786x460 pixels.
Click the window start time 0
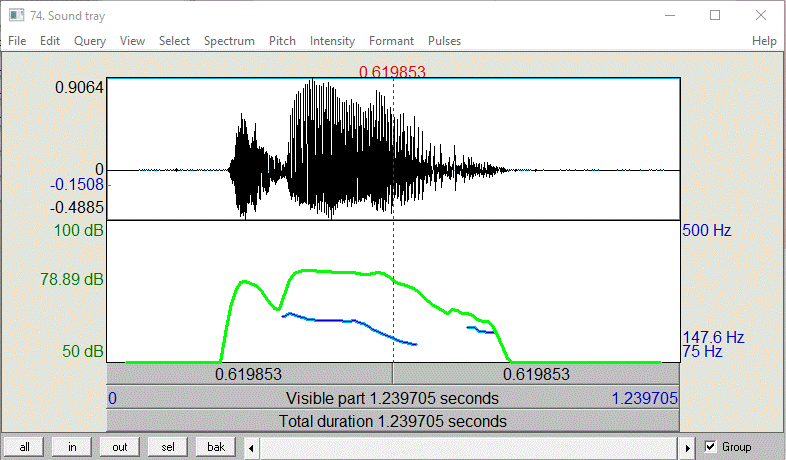click(x=112, y=398)
